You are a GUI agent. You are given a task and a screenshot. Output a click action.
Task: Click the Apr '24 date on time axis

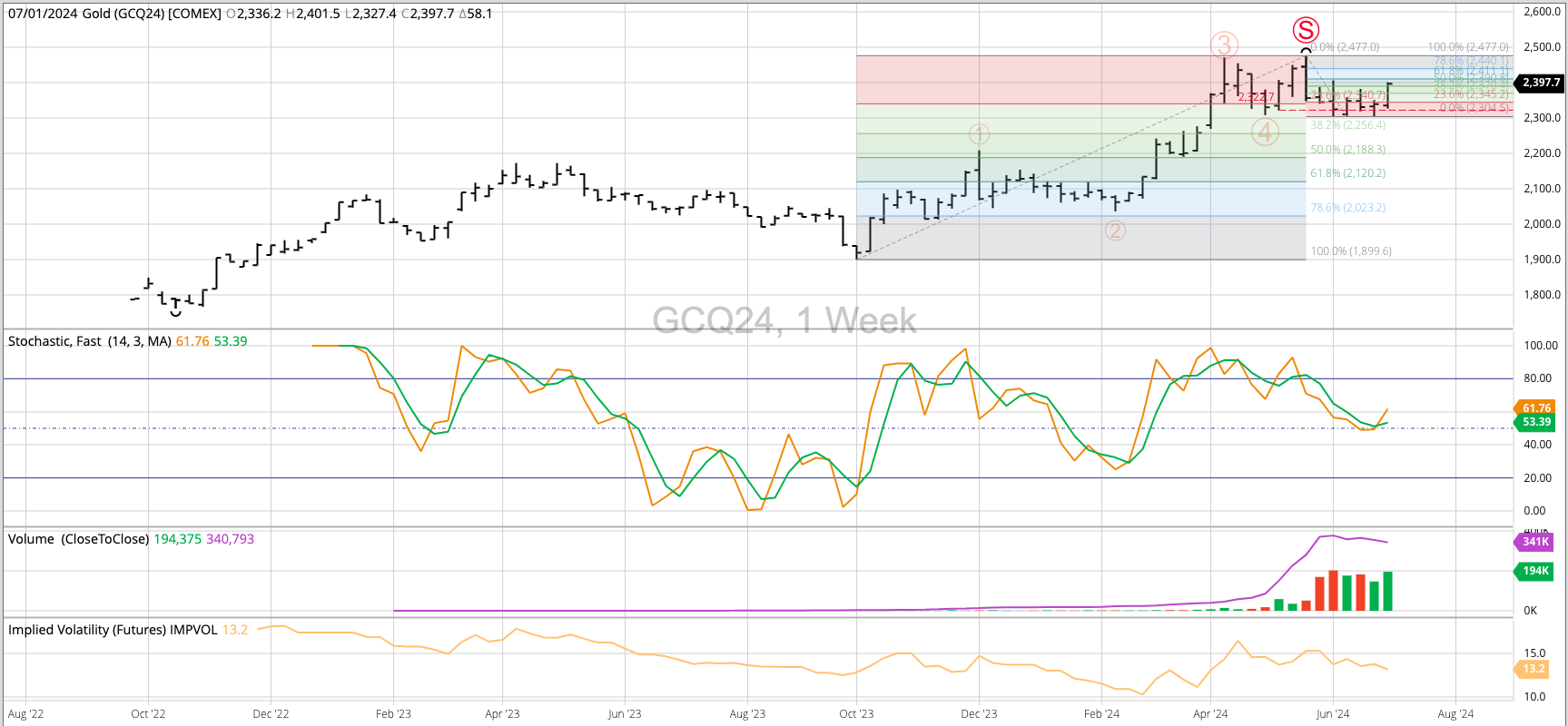coord(1210,714)
